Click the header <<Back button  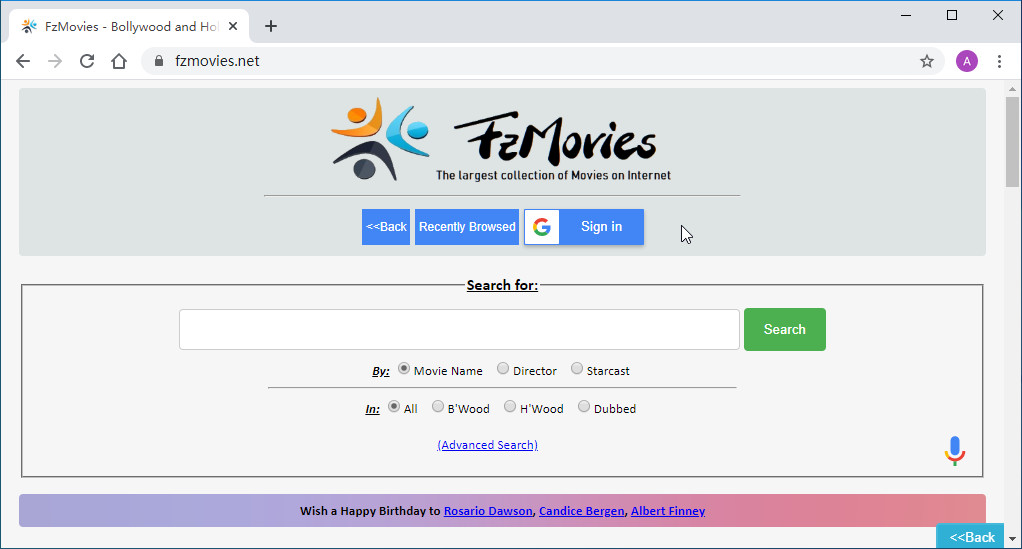pos(386,227)
